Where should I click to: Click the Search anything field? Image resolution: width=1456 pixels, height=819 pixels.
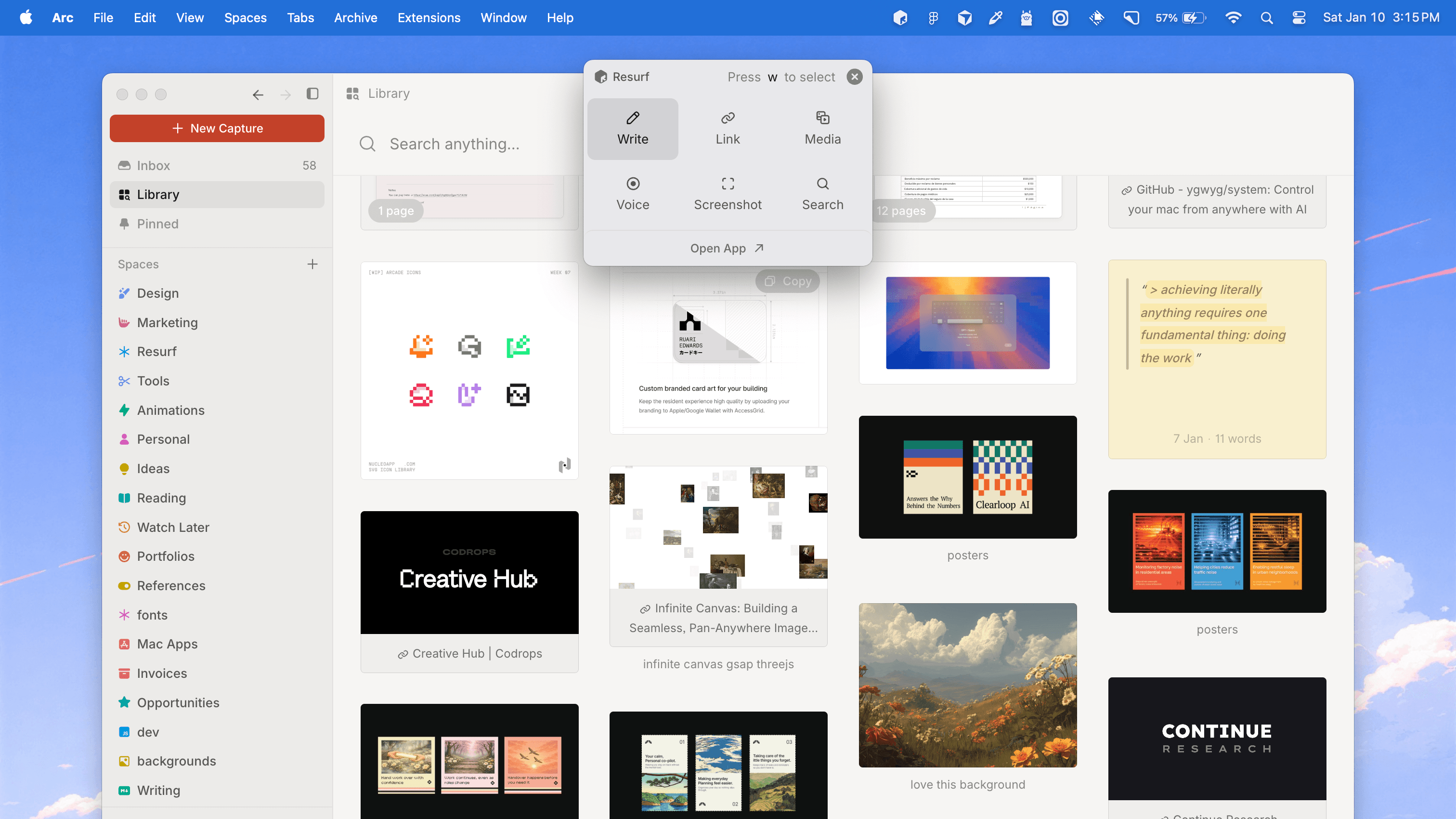click(x=455, y=144)
